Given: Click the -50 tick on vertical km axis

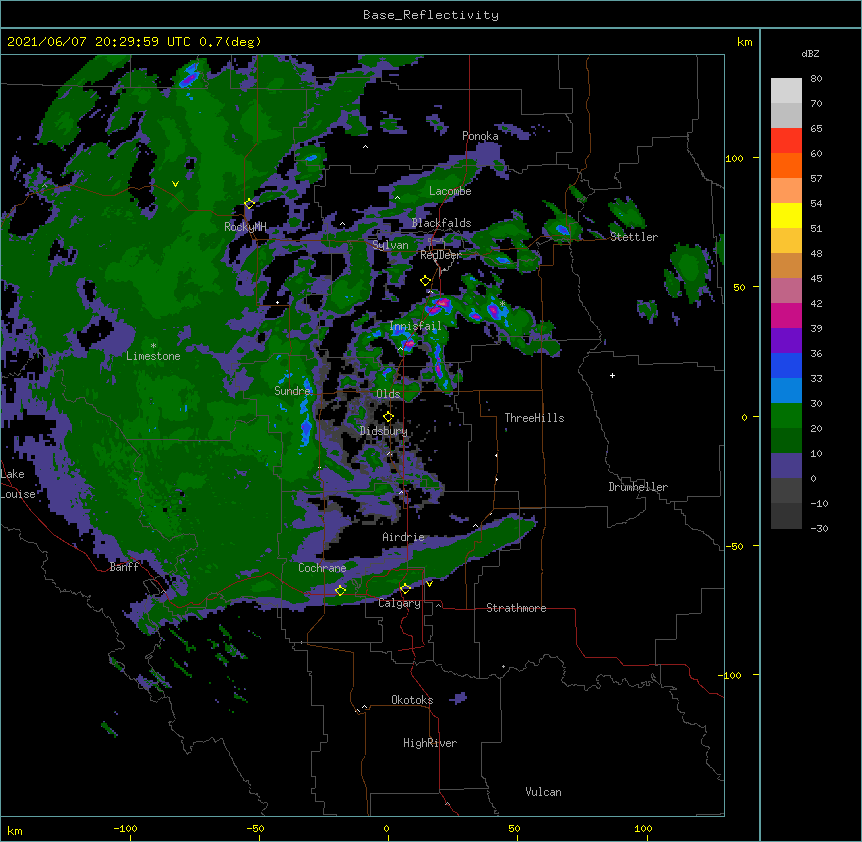Looking at the screenshot, I should [x=734, y=546].
